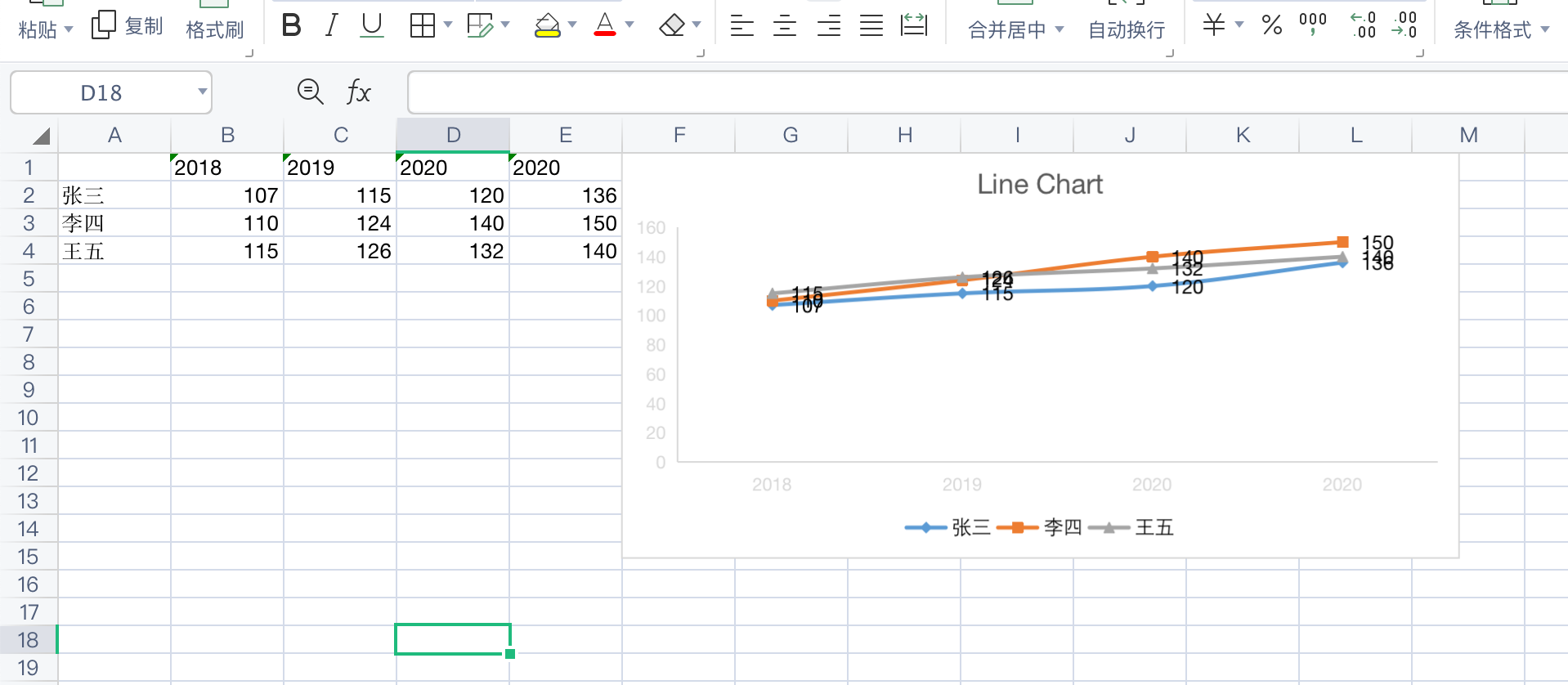Select cell A3 containing 李四
The image size is (1568, 685).
coord(114,223)
